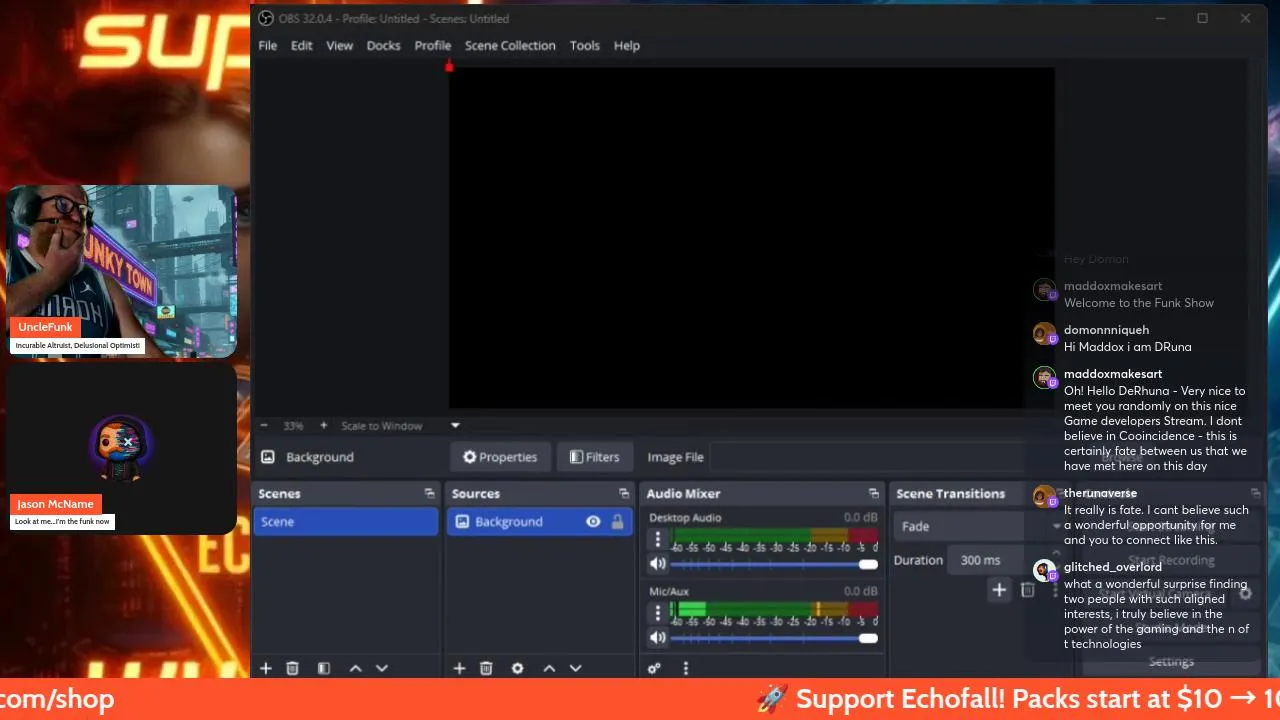Image resolution: width=1280 pixels, height=720 pixels.
Task: Open the Tools menu
Action: click(x=585, y=45)
